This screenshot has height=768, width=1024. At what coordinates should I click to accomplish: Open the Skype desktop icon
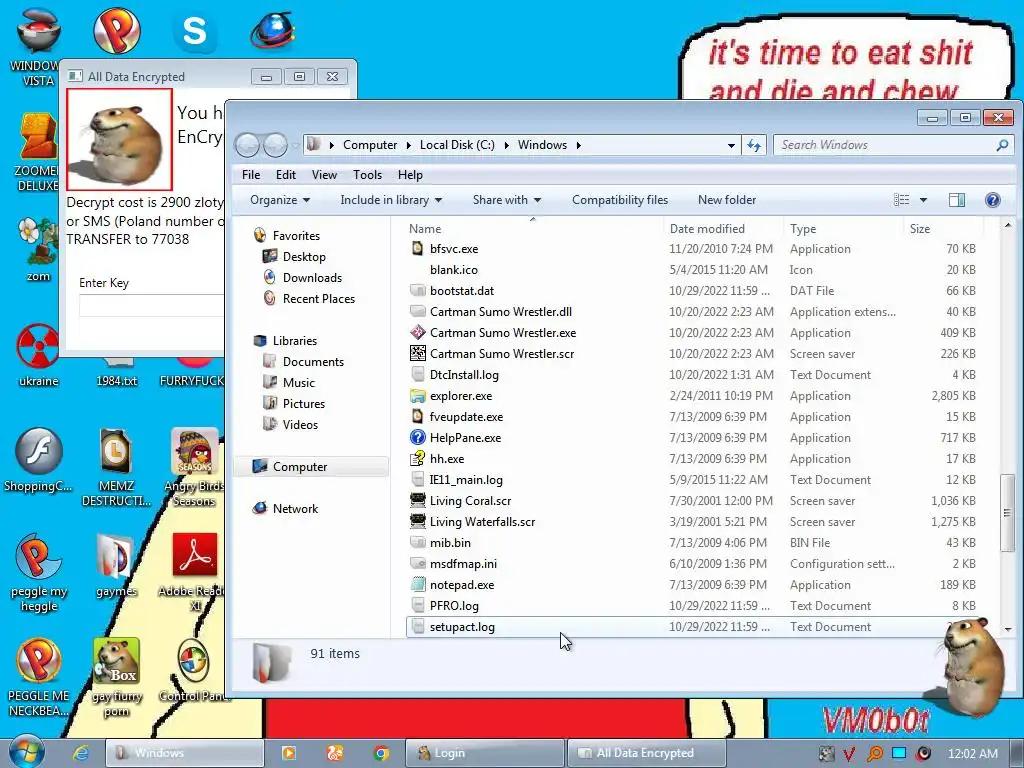195,31
